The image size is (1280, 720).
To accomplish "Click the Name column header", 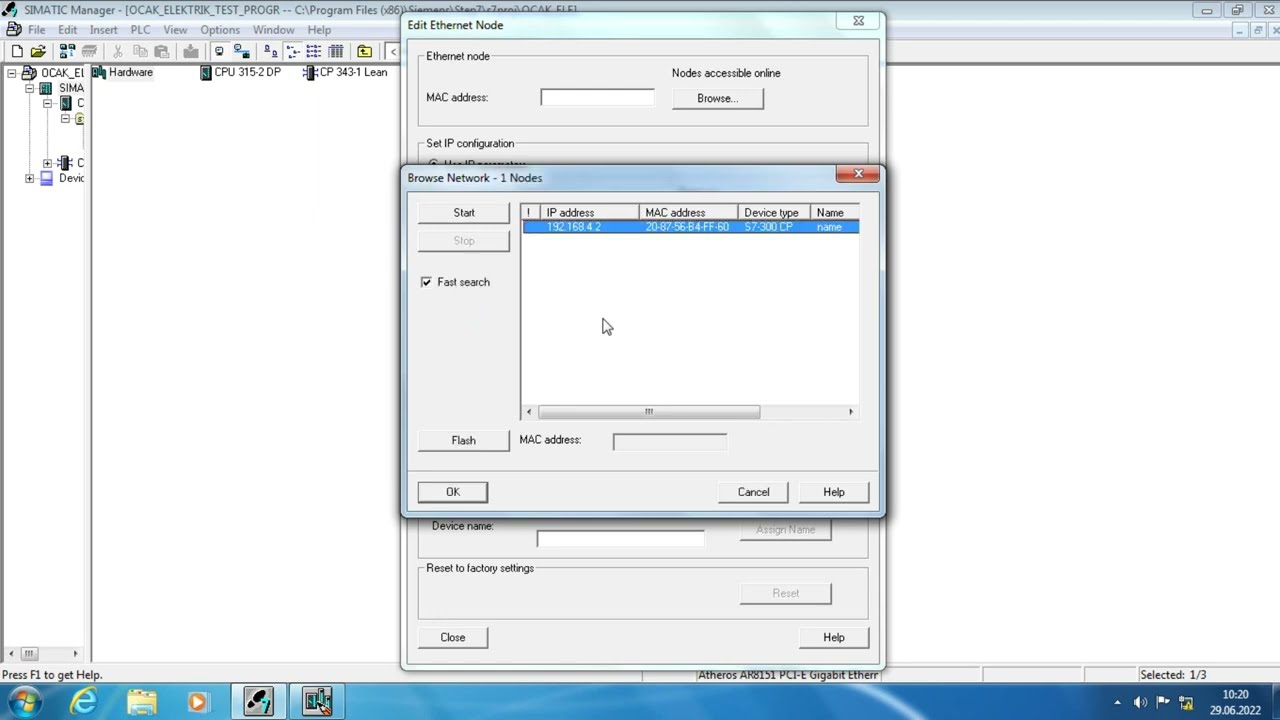I will click(834, 213).
